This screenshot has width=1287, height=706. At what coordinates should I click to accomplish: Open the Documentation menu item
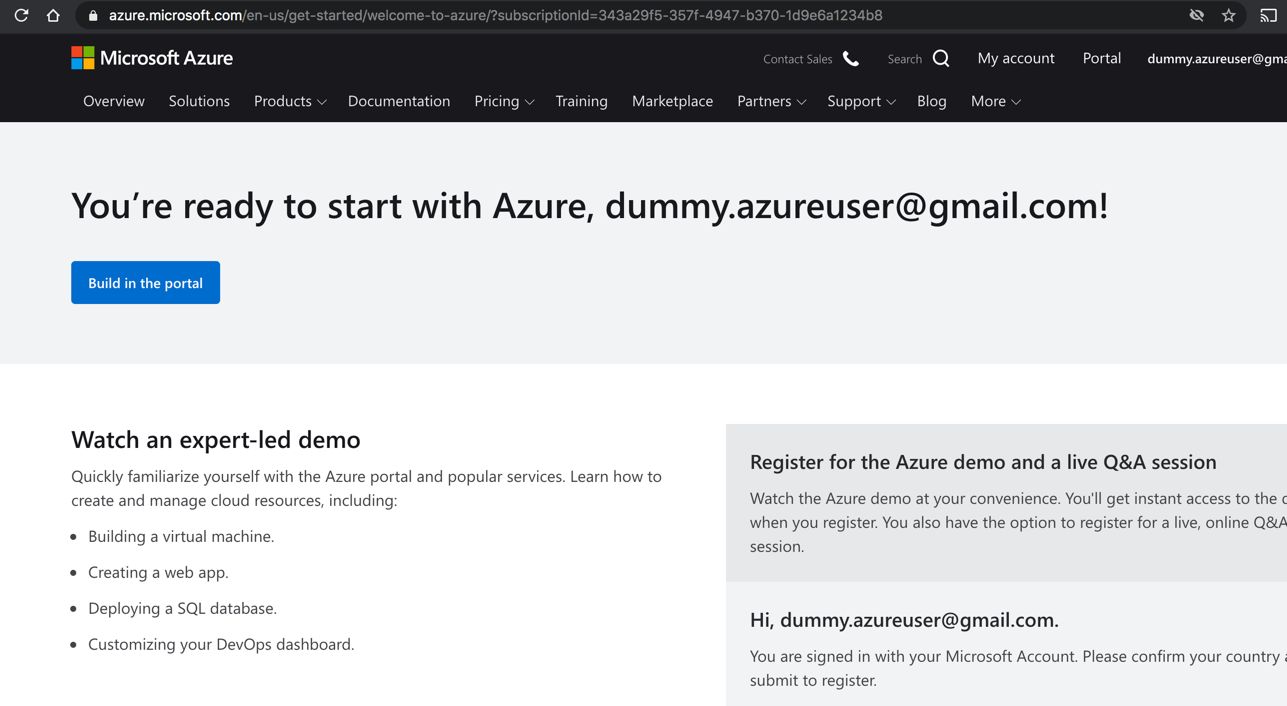click(x=399, y=101)
